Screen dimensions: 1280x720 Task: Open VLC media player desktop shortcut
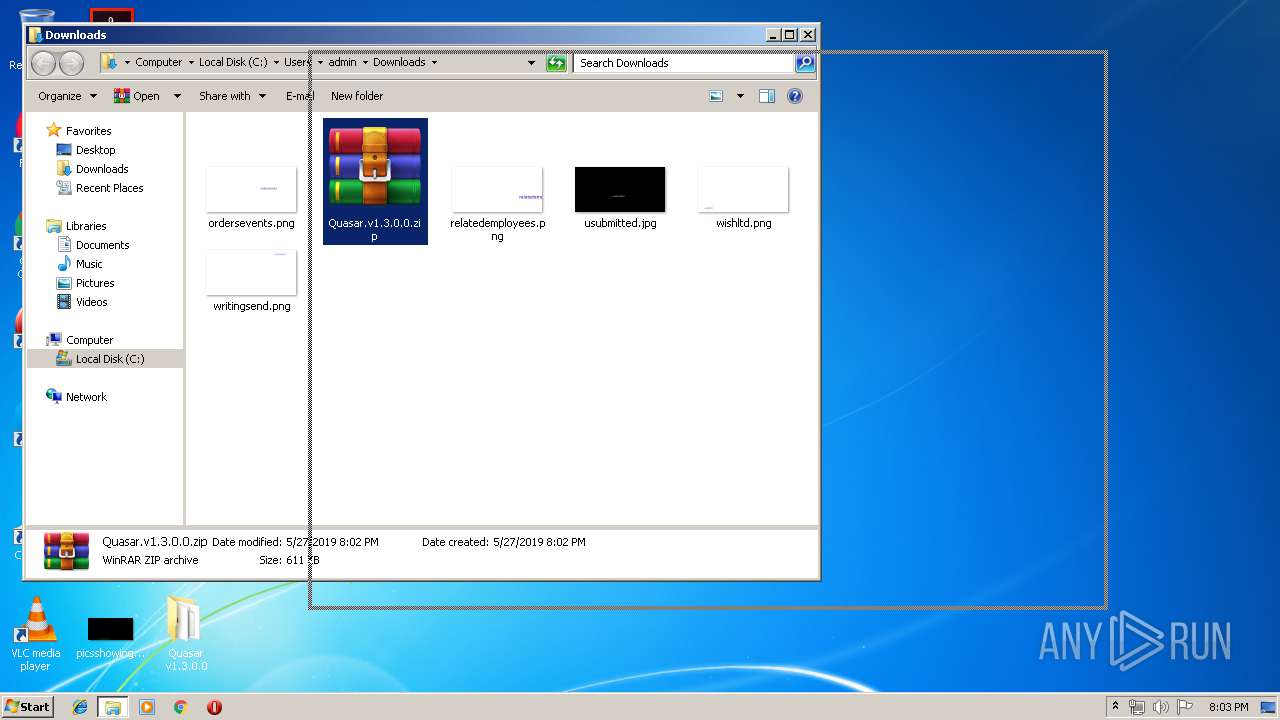click(x=35, y=634)
